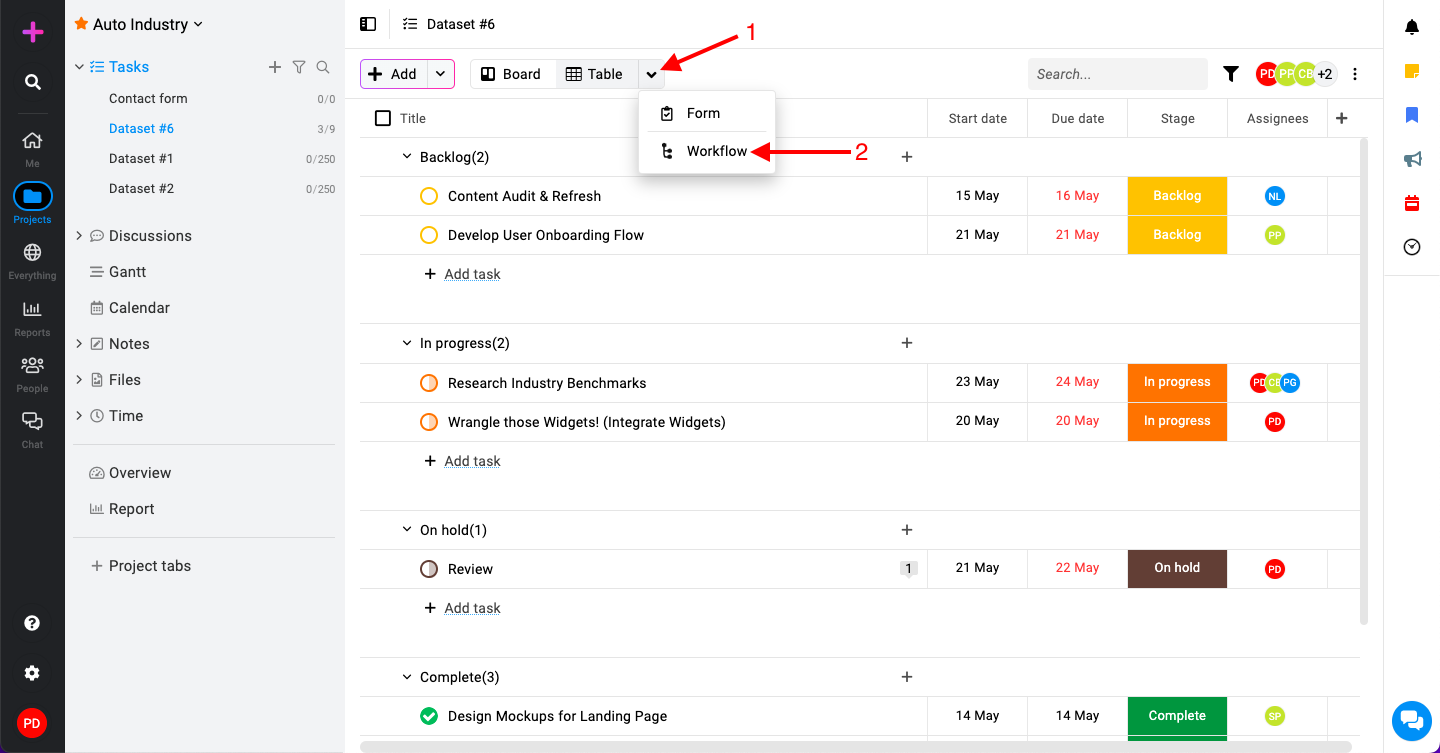Click the yellow Backlog stage of Content Audit
Viewport: 1440px width, 753px height.
tap(1177, 196)
